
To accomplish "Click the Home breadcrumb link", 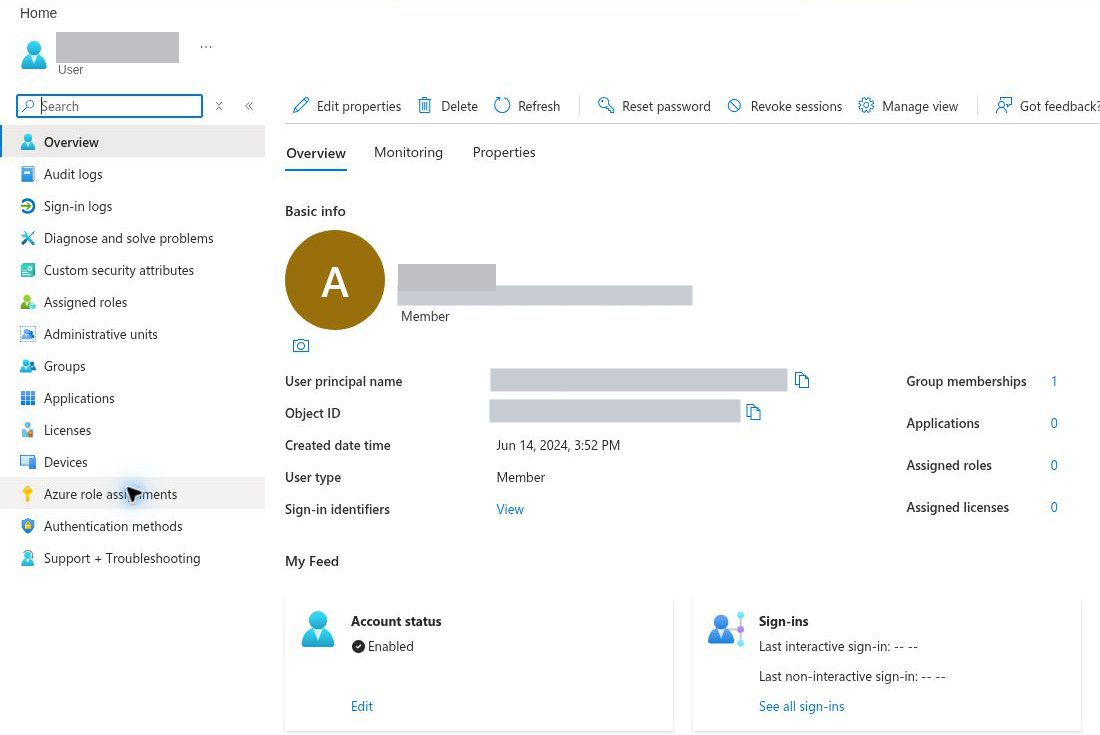I will pyautogui.click(x=39, y=13).
